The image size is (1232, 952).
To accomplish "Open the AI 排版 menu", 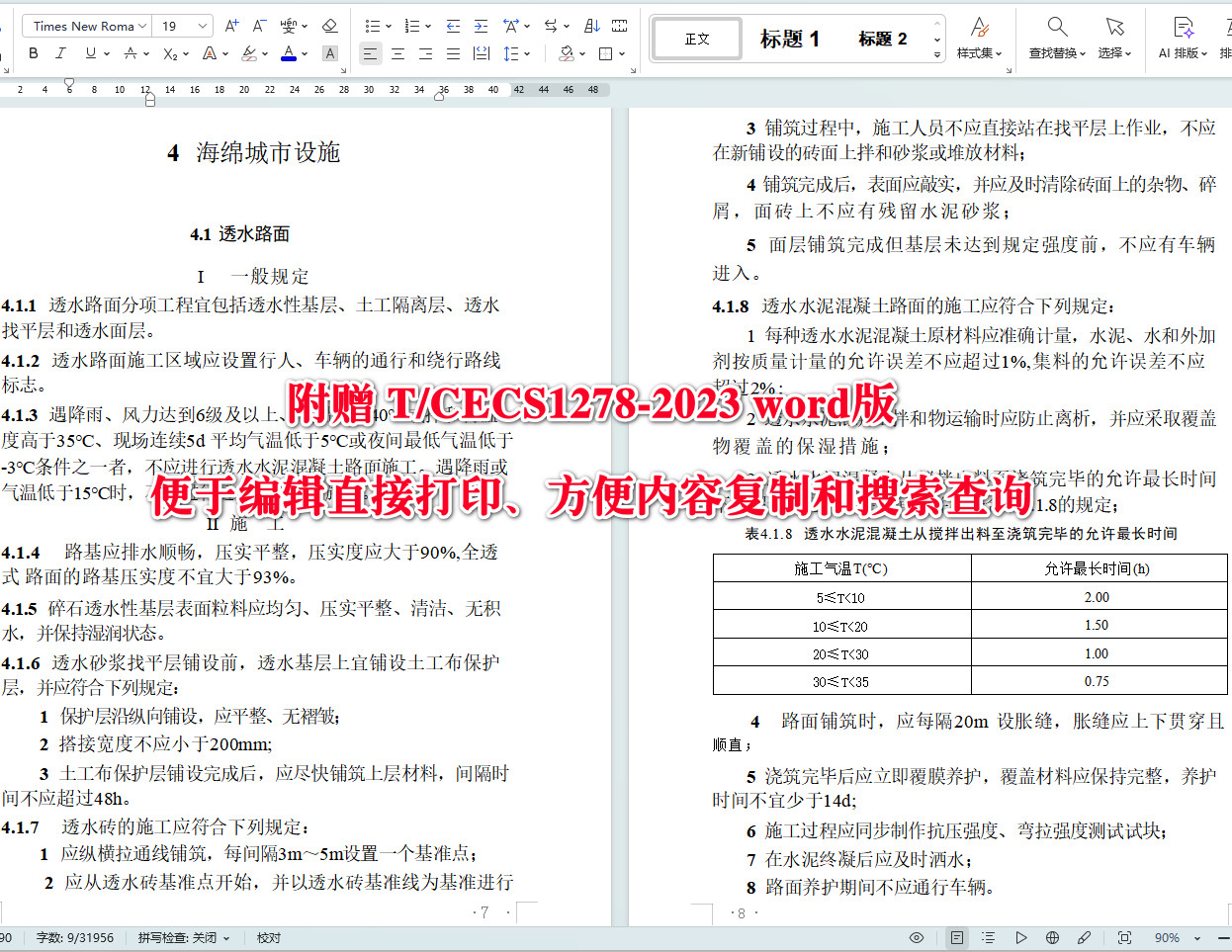I will coord(1183,38).
